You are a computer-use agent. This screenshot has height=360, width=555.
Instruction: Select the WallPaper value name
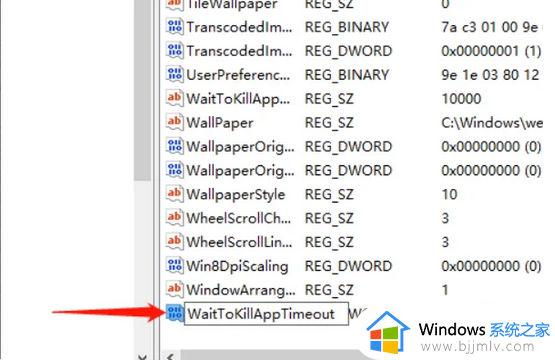(x=220, y=123)
